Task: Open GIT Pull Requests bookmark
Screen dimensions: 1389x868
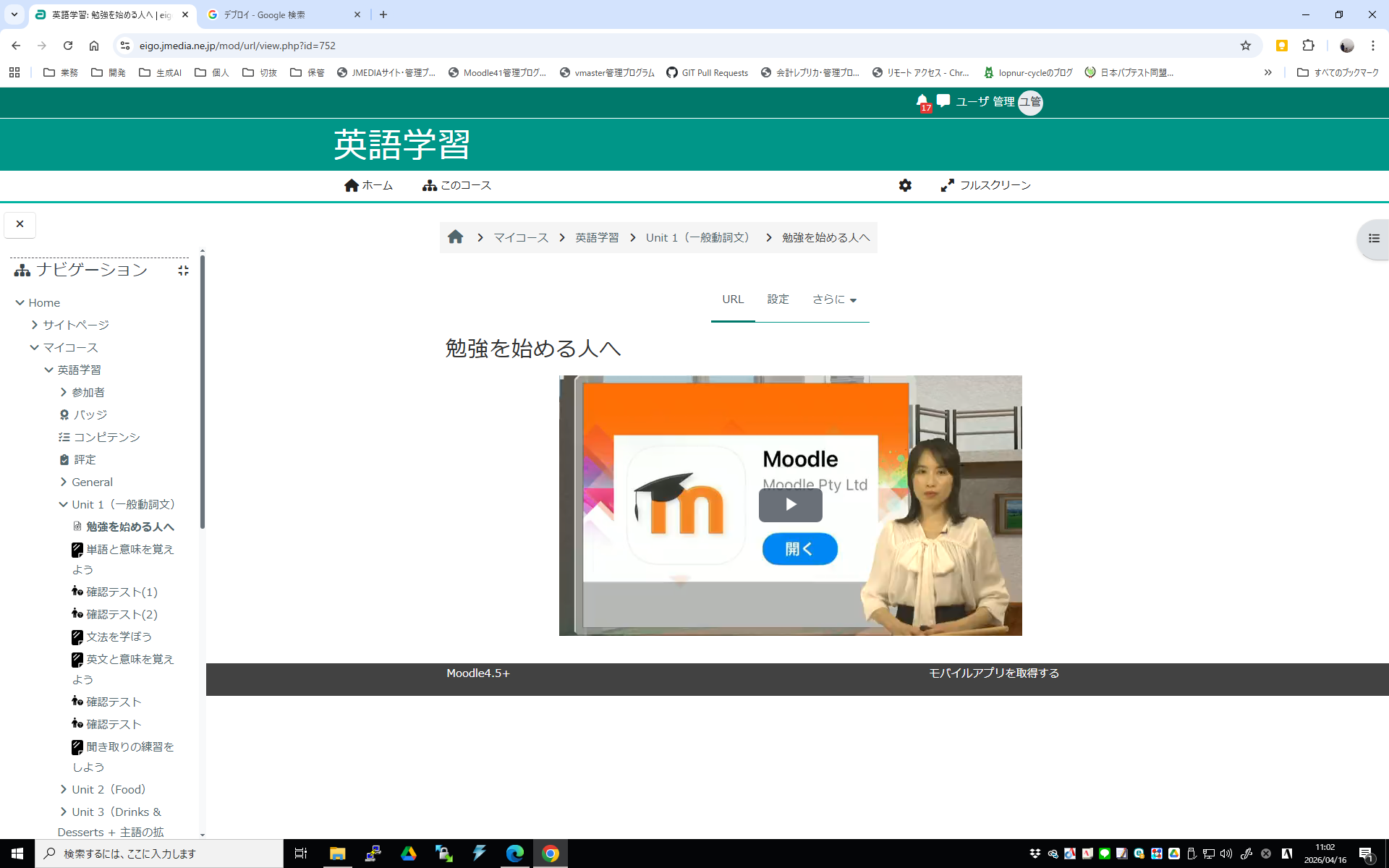Action: (707, 72)
